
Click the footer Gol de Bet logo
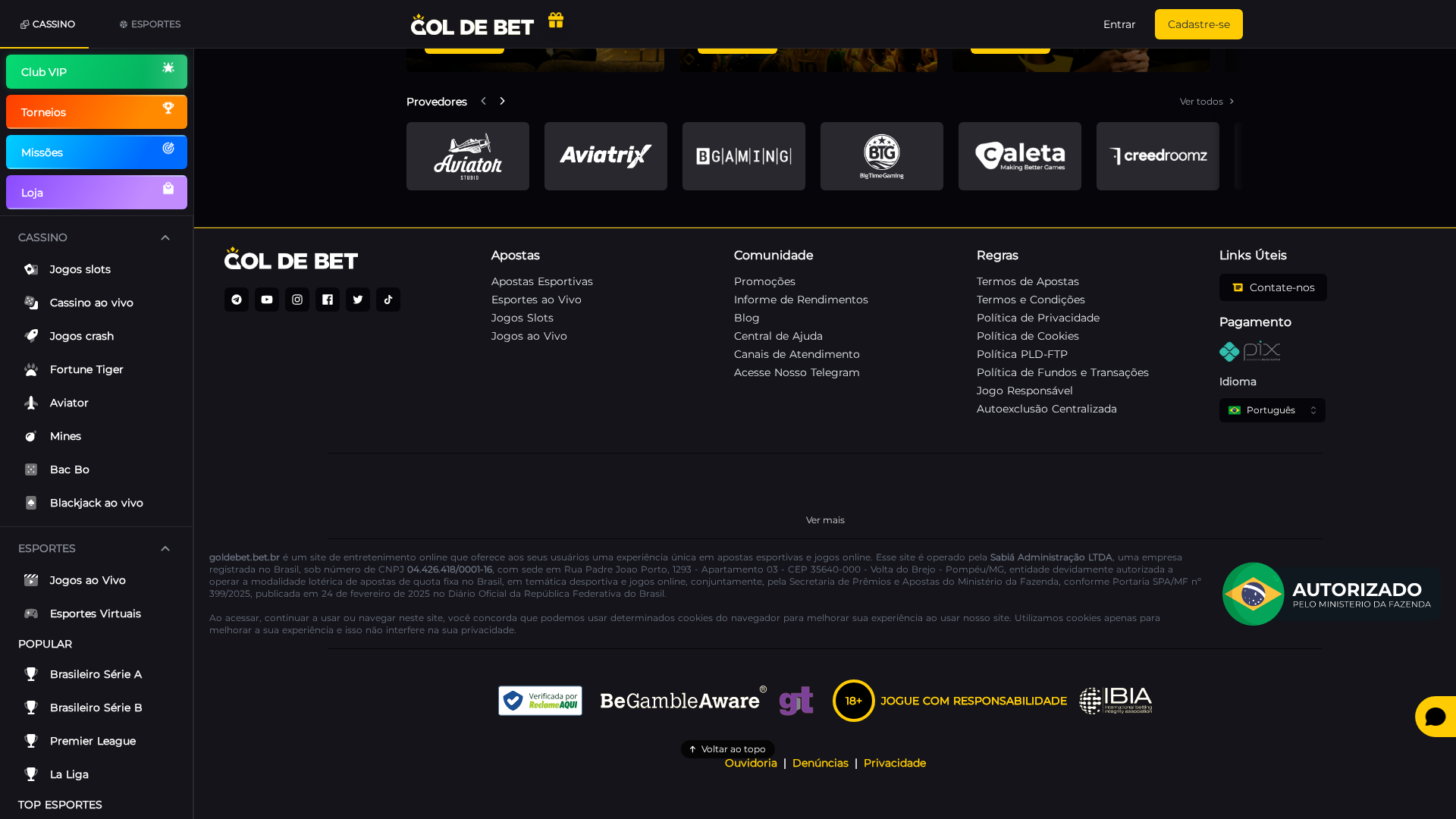tap(291, 259)
